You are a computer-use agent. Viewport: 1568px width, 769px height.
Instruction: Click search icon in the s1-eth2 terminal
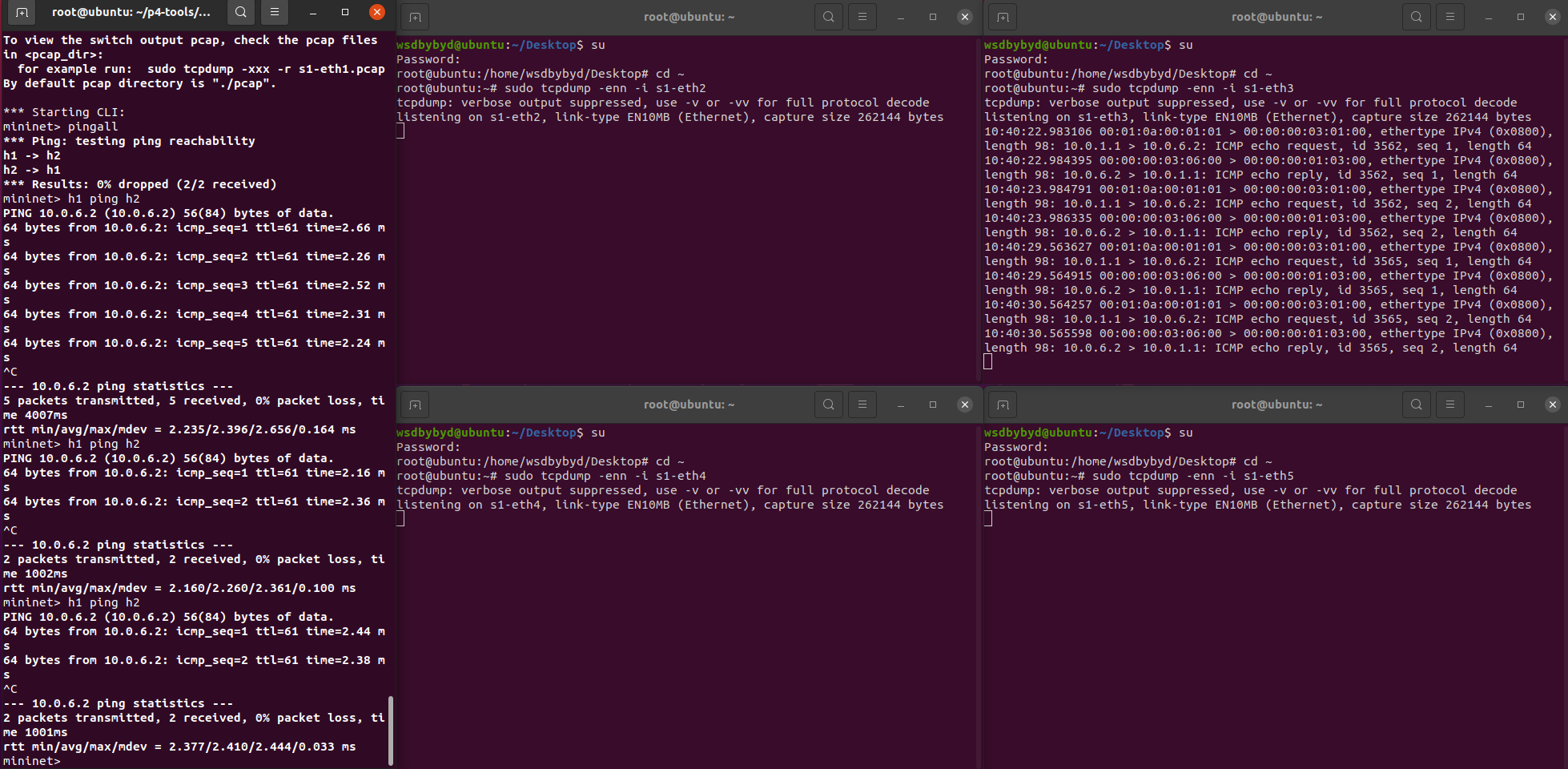[829, 17]
